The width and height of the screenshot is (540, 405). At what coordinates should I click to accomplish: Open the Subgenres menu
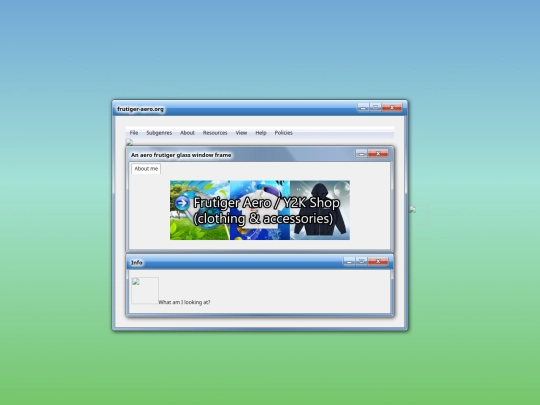(159, 133)
